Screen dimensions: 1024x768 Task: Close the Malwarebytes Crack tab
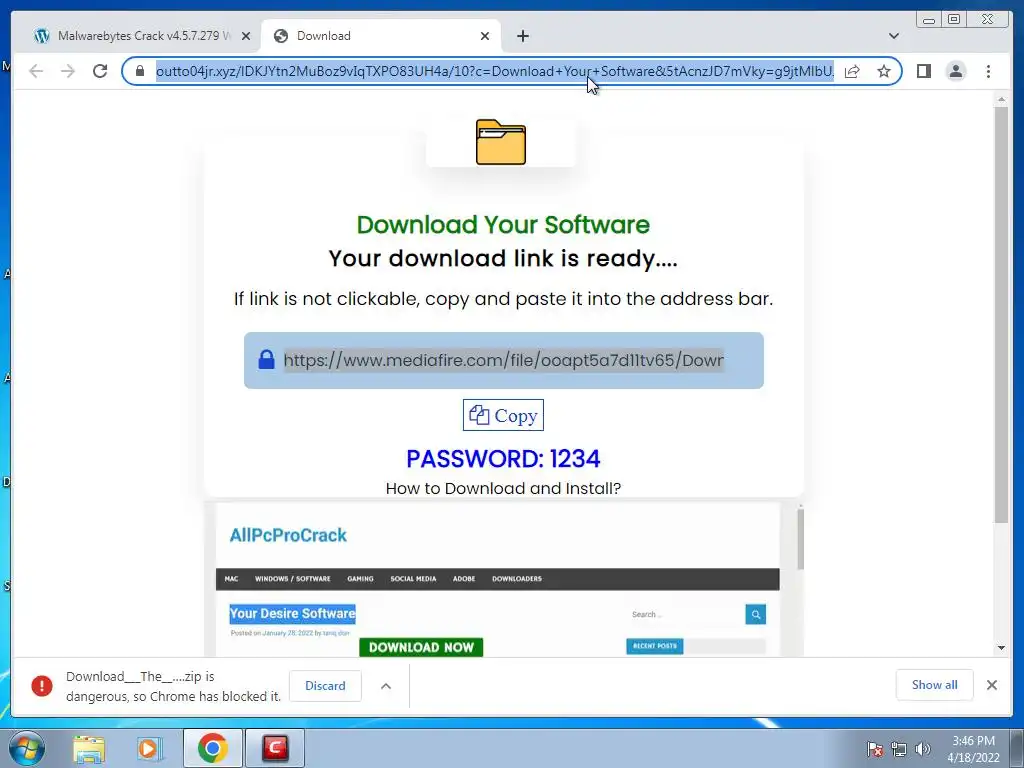pyautogui.click(x=246, y=36)
